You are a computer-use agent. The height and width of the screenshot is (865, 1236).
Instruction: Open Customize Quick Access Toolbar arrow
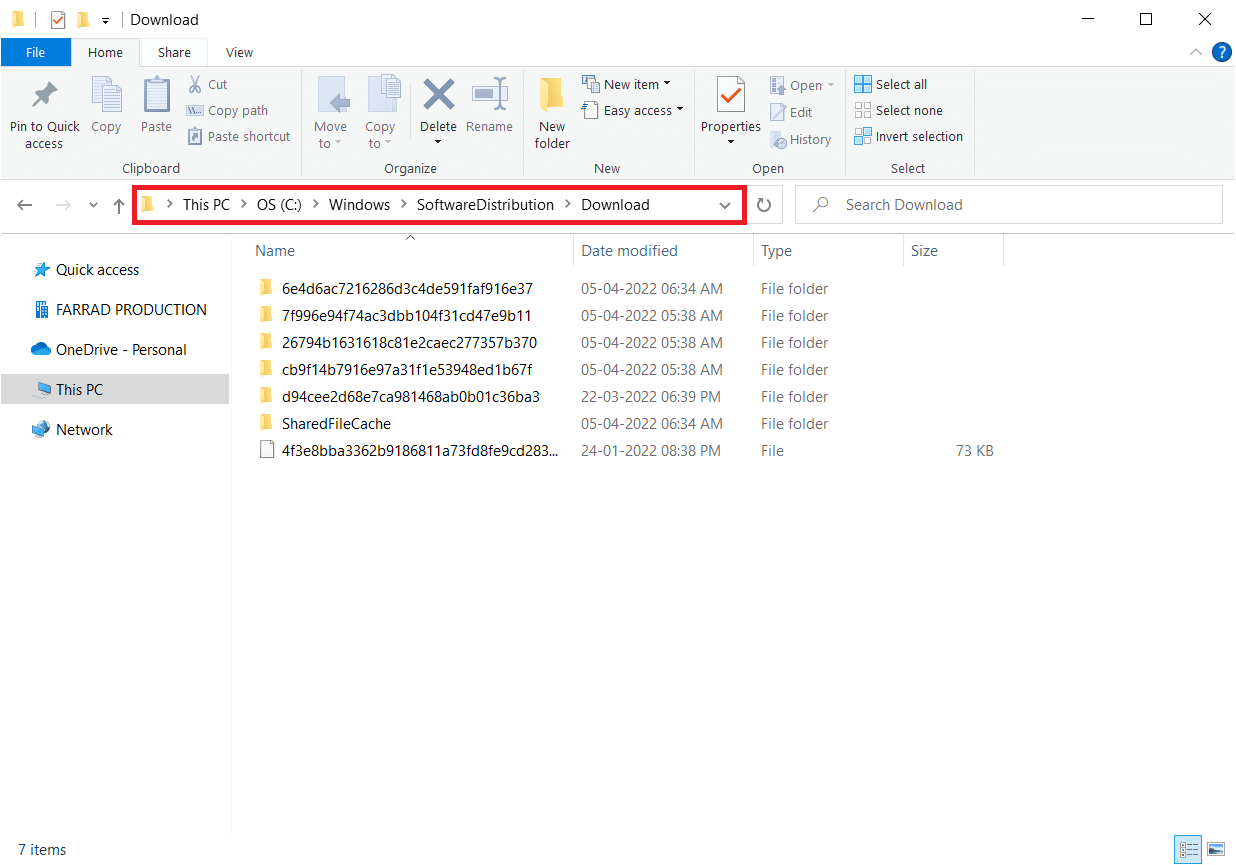pos(105,20)
